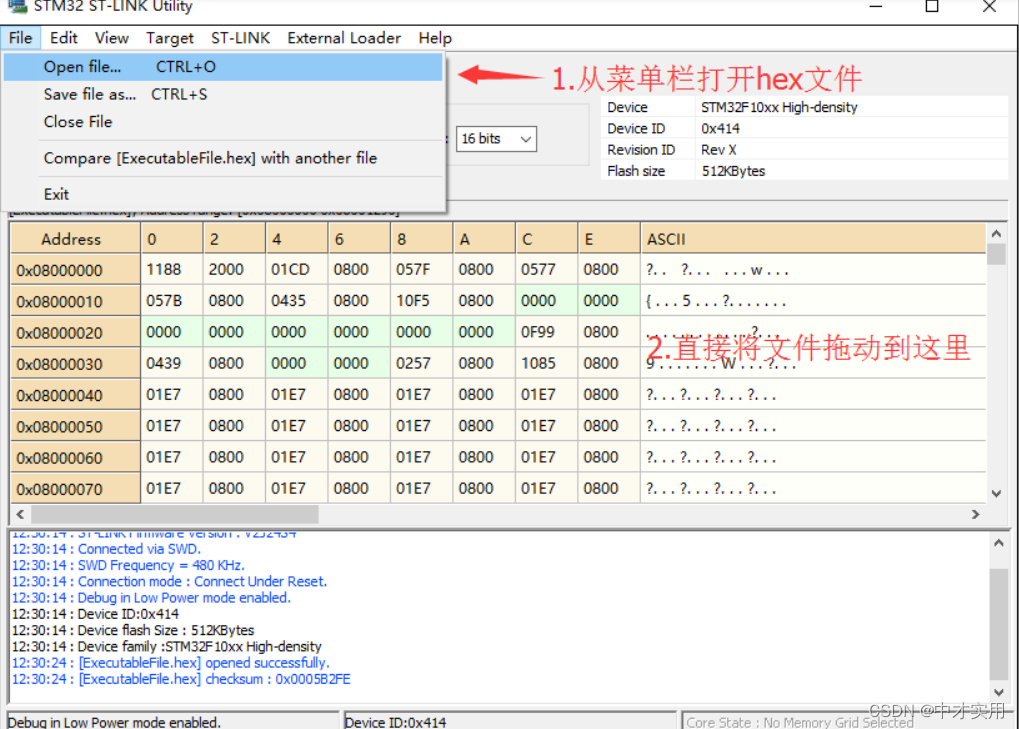Select address row 0x08000030

point(75,364)
